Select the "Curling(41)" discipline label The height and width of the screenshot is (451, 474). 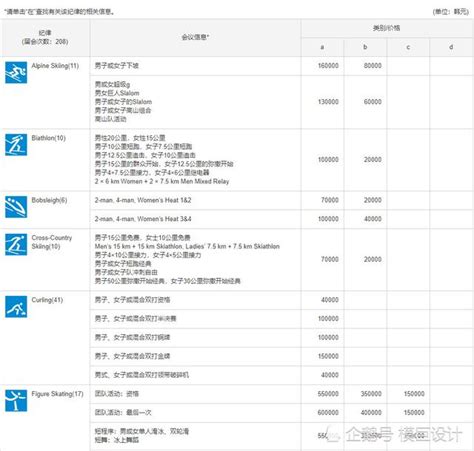(47, 300)
